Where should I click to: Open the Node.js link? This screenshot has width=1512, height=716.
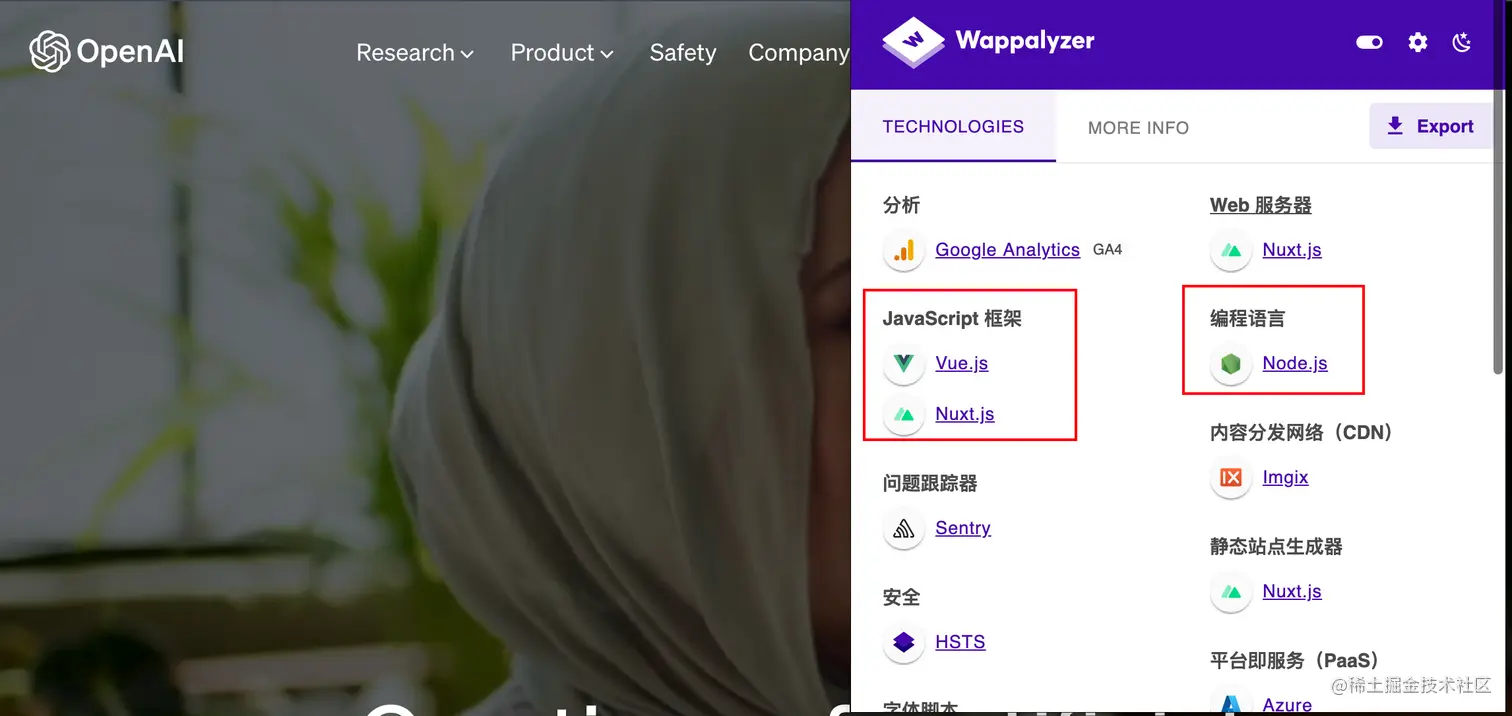coord(1294,363)
